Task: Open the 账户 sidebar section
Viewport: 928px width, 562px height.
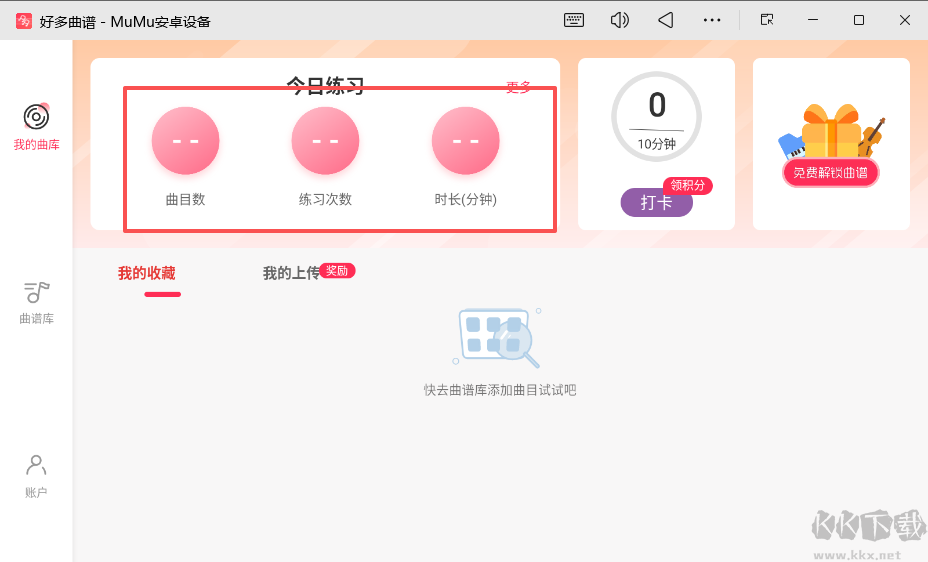Action: click(x=36, y=476)
